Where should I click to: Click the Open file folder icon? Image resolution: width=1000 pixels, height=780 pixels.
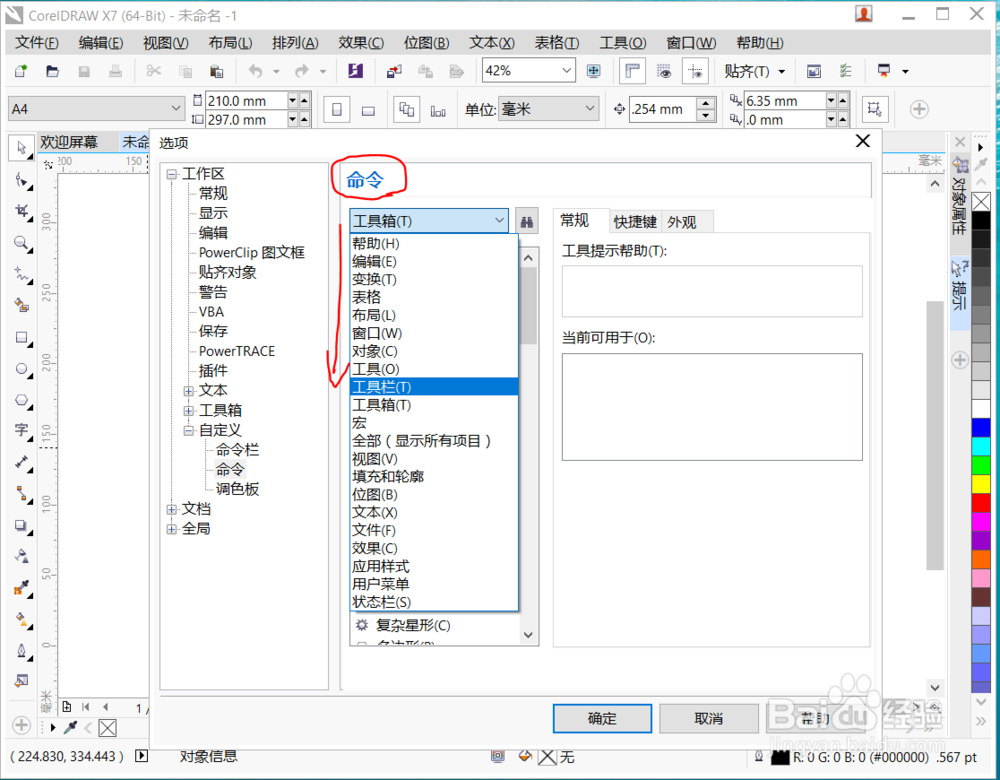click(52, 71)
